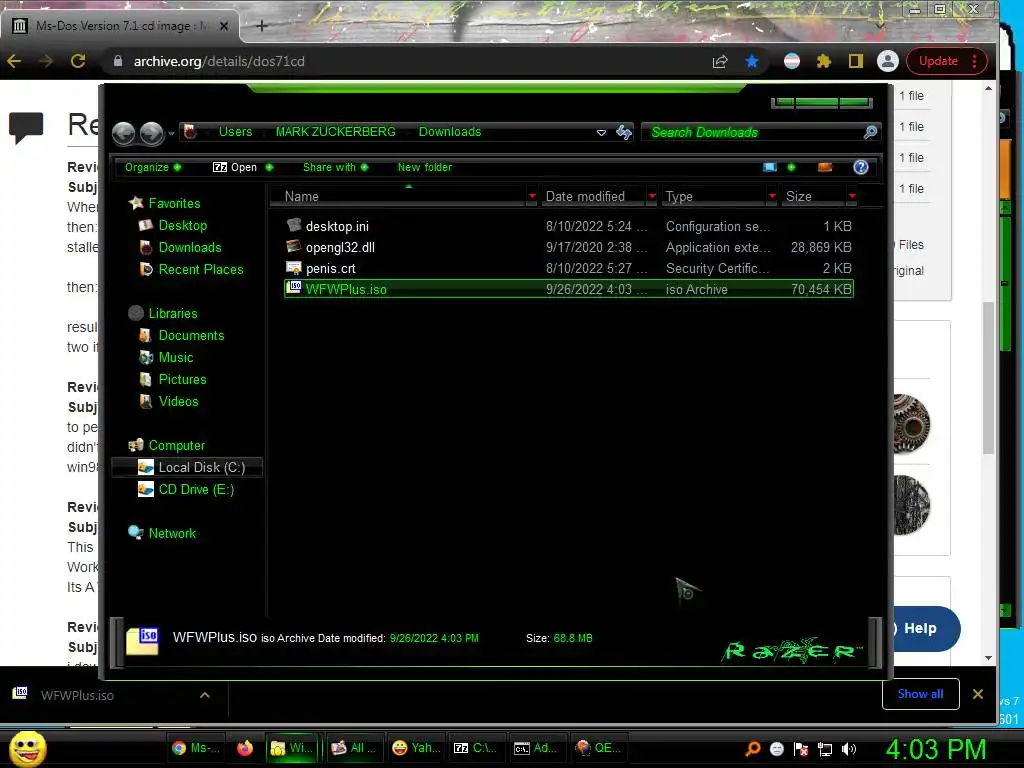Navigate to Users in the breadcrumb
The width and height of the screenshot is (1024, 768).
(x=235, y=132)
